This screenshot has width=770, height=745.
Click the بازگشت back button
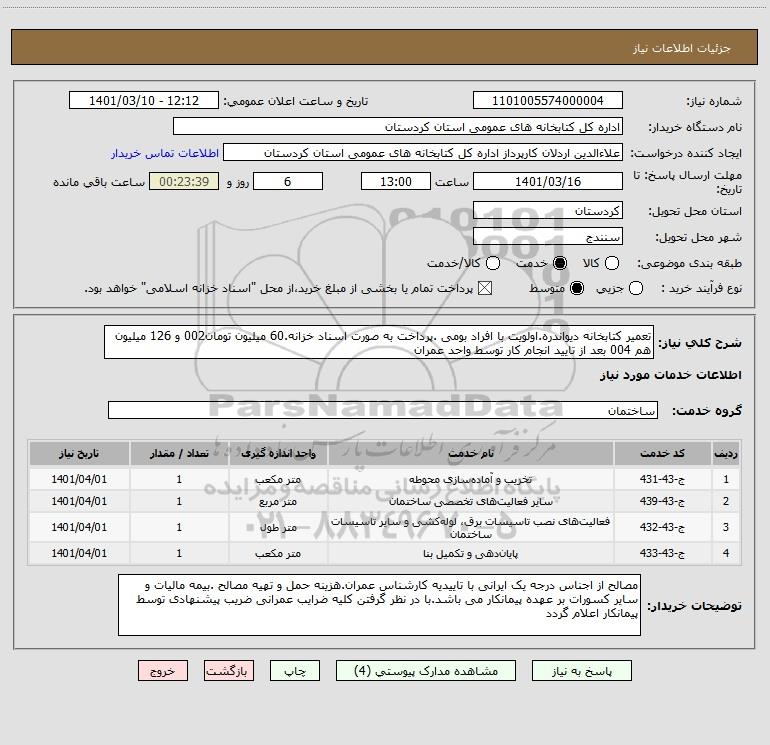coord(229,671)
